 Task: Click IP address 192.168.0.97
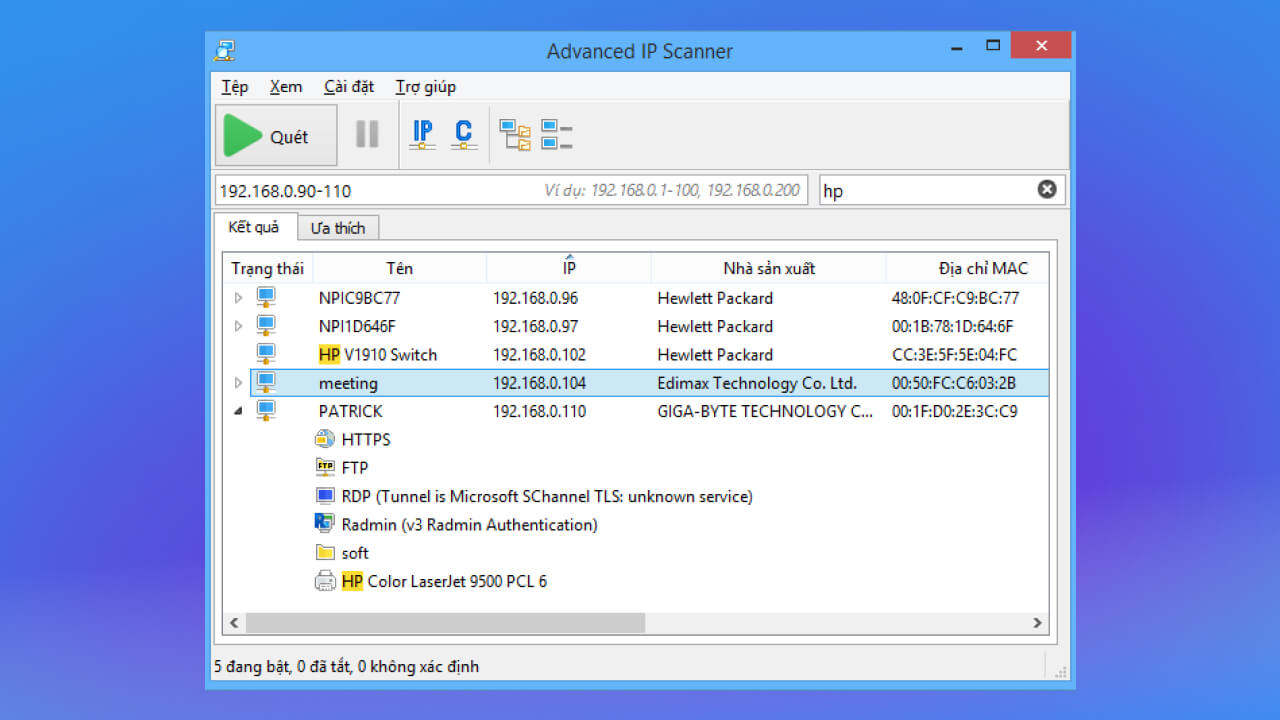(535, 326)
